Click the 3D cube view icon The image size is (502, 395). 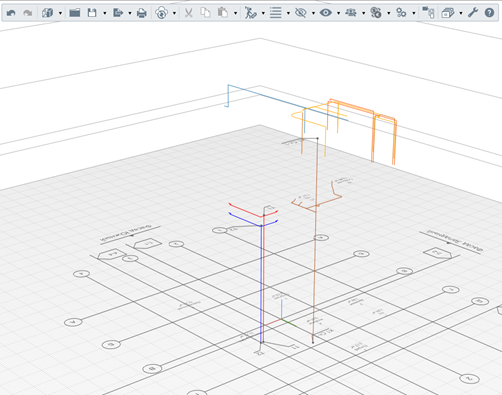click(48, 13)
